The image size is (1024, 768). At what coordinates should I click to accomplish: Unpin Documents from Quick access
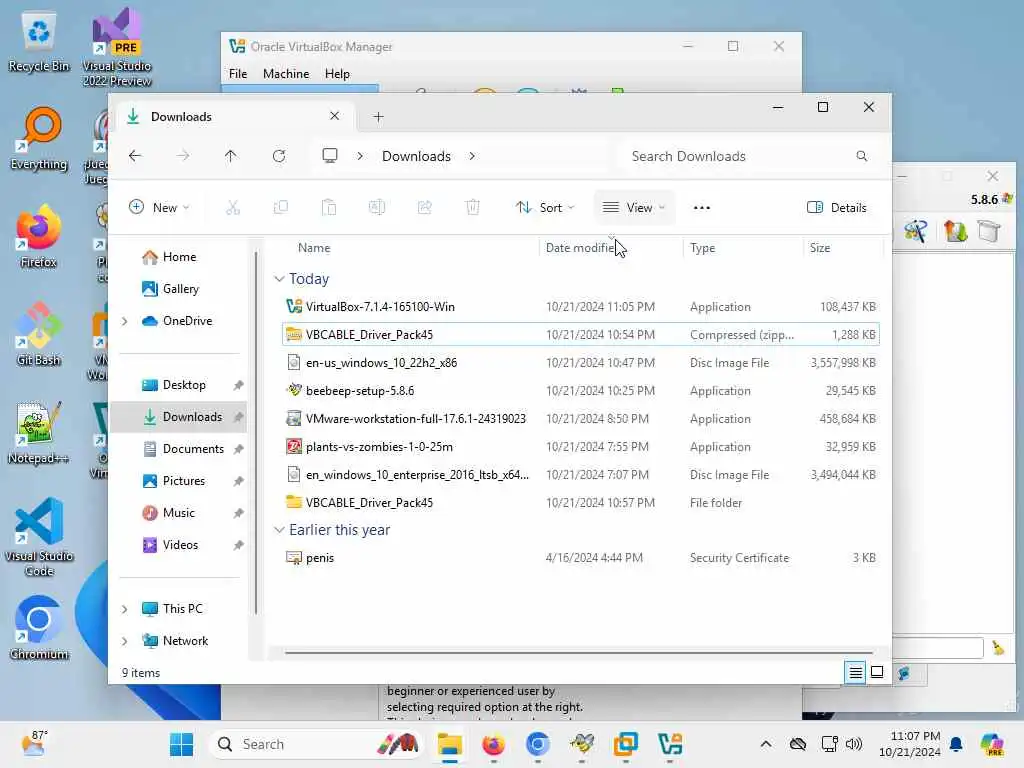point(238,449)
